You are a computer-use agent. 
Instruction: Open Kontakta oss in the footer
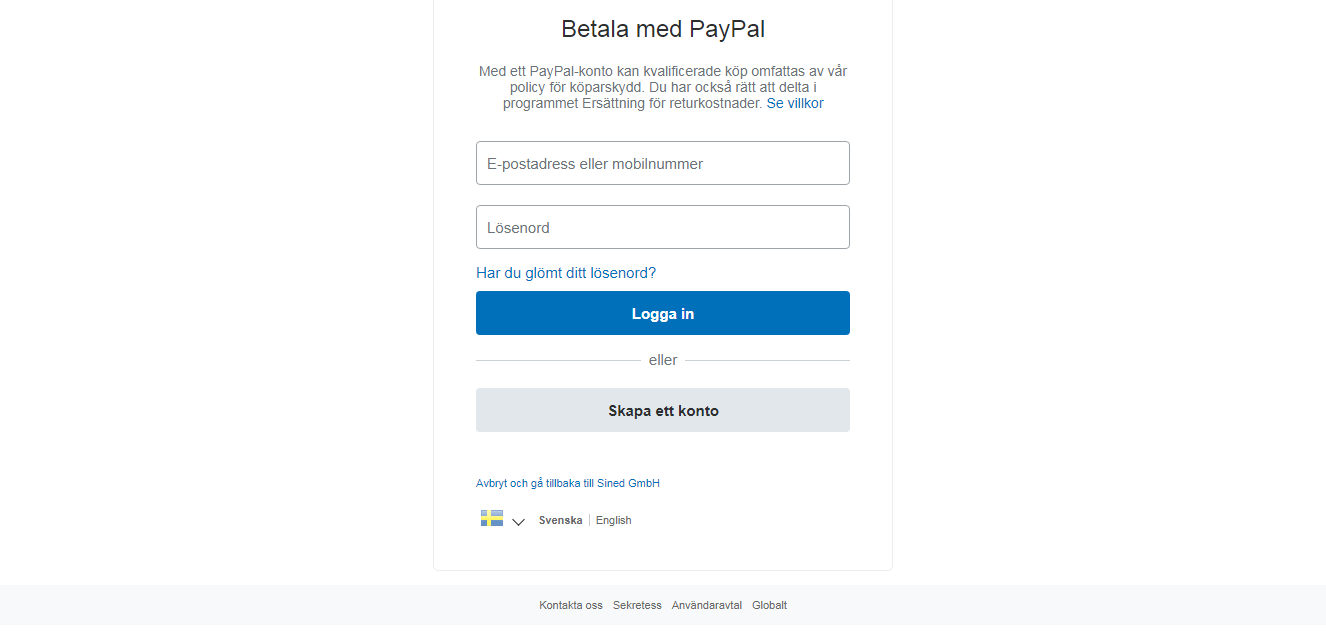[571, 605]
